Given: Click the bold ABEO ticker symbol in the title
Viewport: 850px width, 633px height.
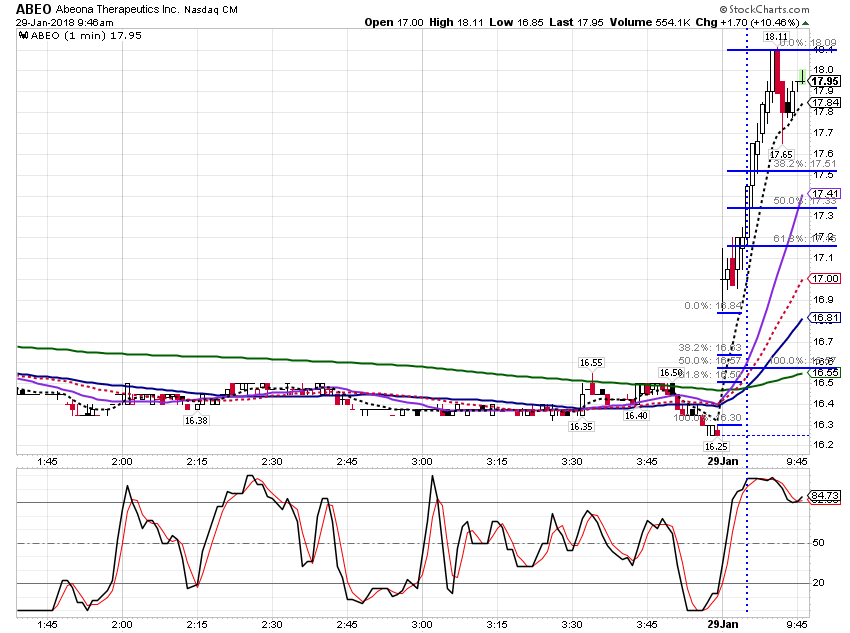Looking at the screenshot, I should pyautogui.click(x=34, y=9).
